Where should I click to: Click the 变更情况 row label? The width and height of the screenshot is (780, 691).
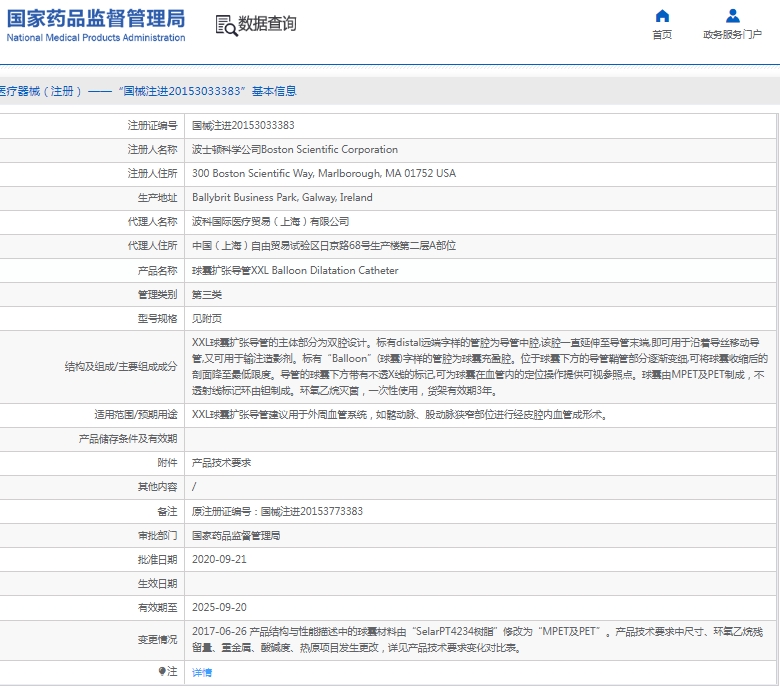[157, 639]
